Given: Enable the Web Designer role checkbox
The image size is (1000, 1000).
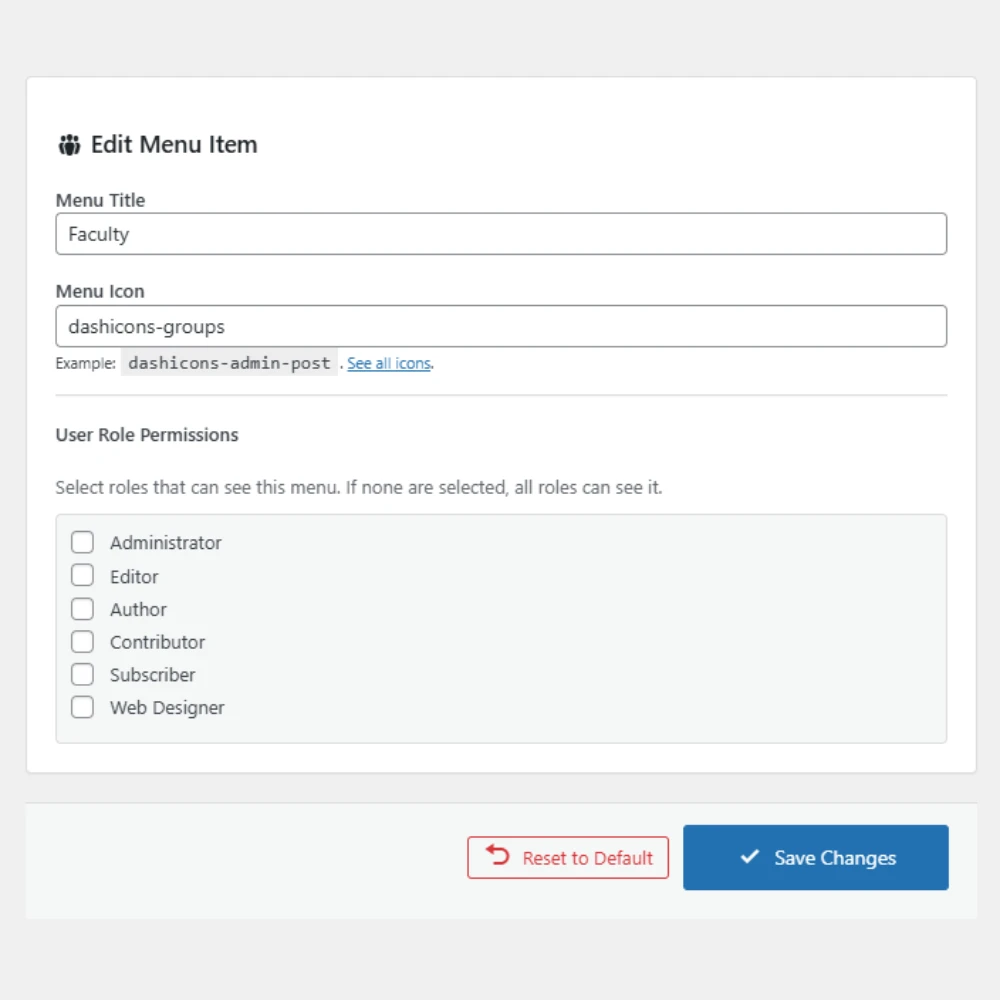Looking at the screenshot, I should [82, 708].
